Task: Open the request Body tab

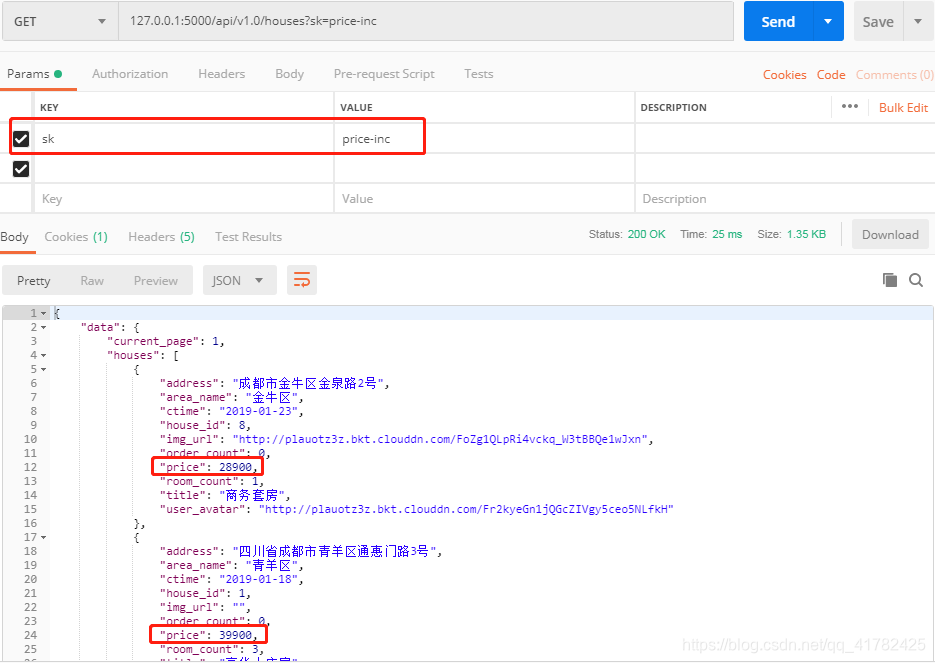Action: [290, 74]
